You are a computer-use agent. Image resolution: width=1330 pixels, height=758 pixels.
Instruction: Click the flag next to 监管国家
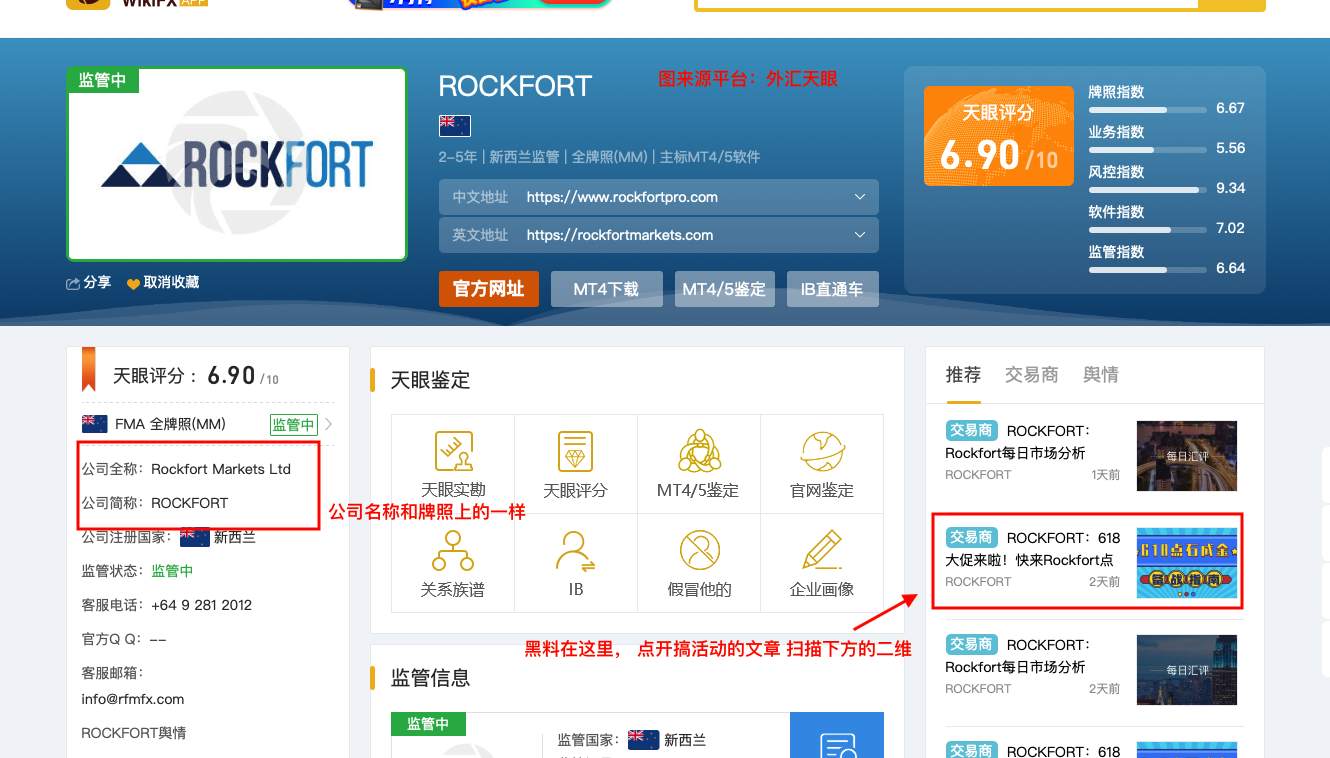point(643,739)
